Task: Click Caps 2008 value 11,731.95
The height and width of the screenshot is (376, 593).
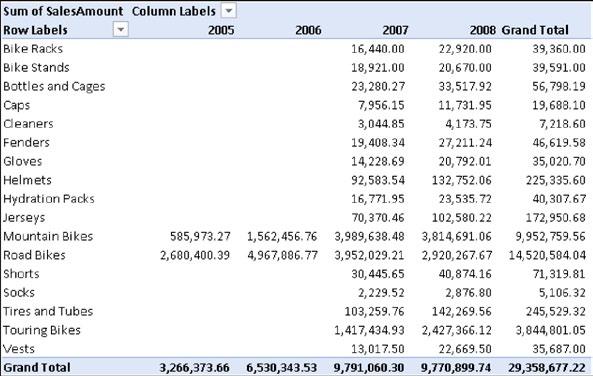Action: click(x=465, y=106)
